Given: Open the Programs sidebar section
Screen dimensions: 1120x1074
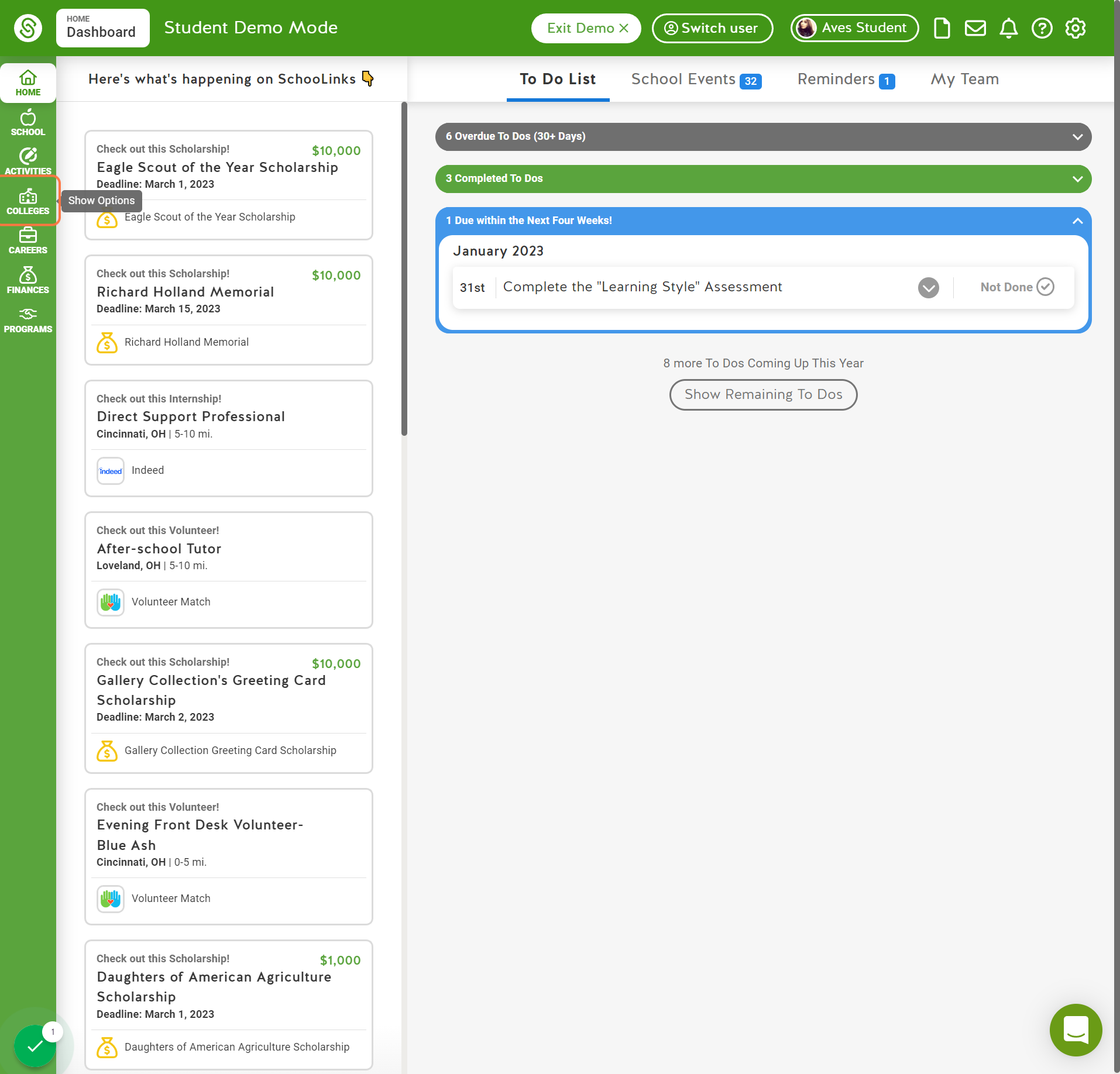Looking at the screenshot, I should (28, 320).
